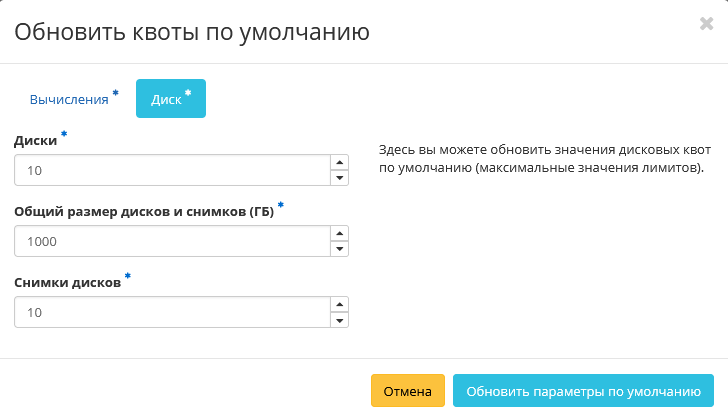
Task: Increase the Диски value with up arrow
Action: point(340,163)
